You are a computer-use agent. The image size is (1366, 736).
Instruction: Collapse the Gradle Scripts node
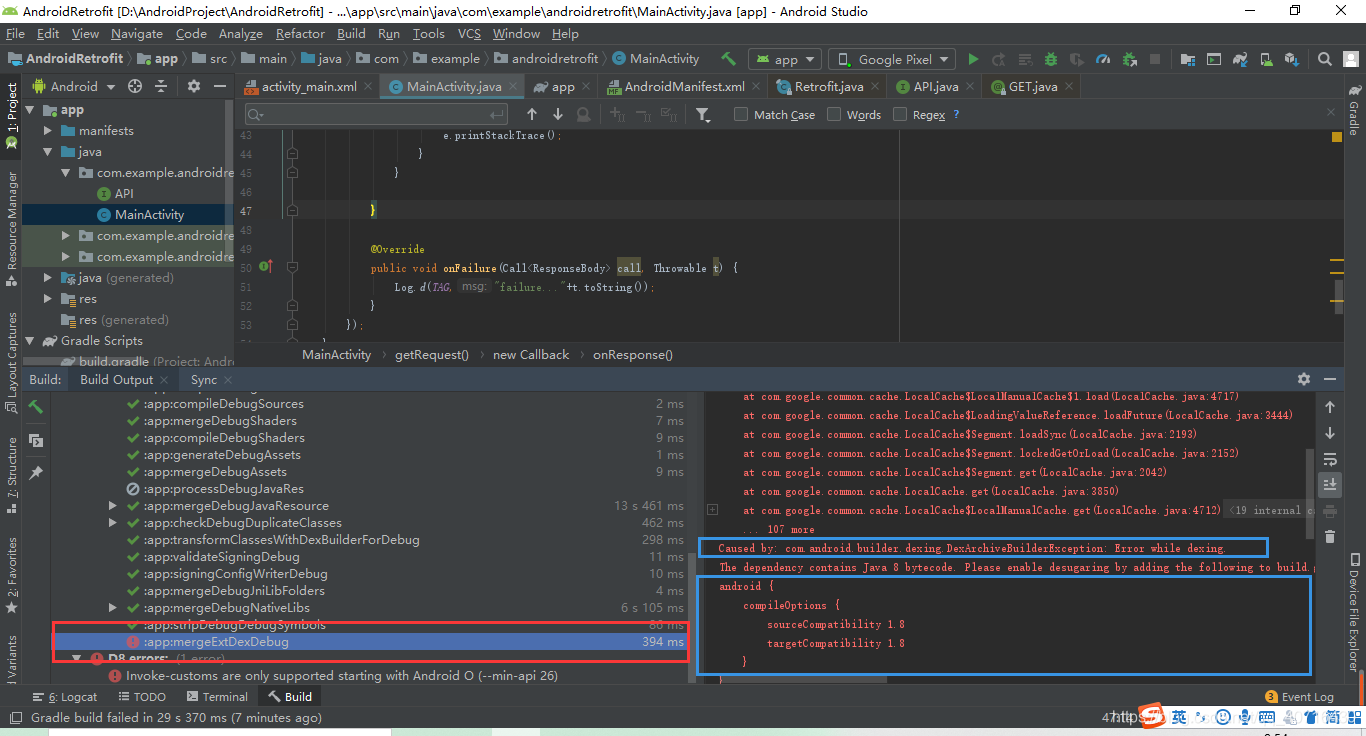30,341
